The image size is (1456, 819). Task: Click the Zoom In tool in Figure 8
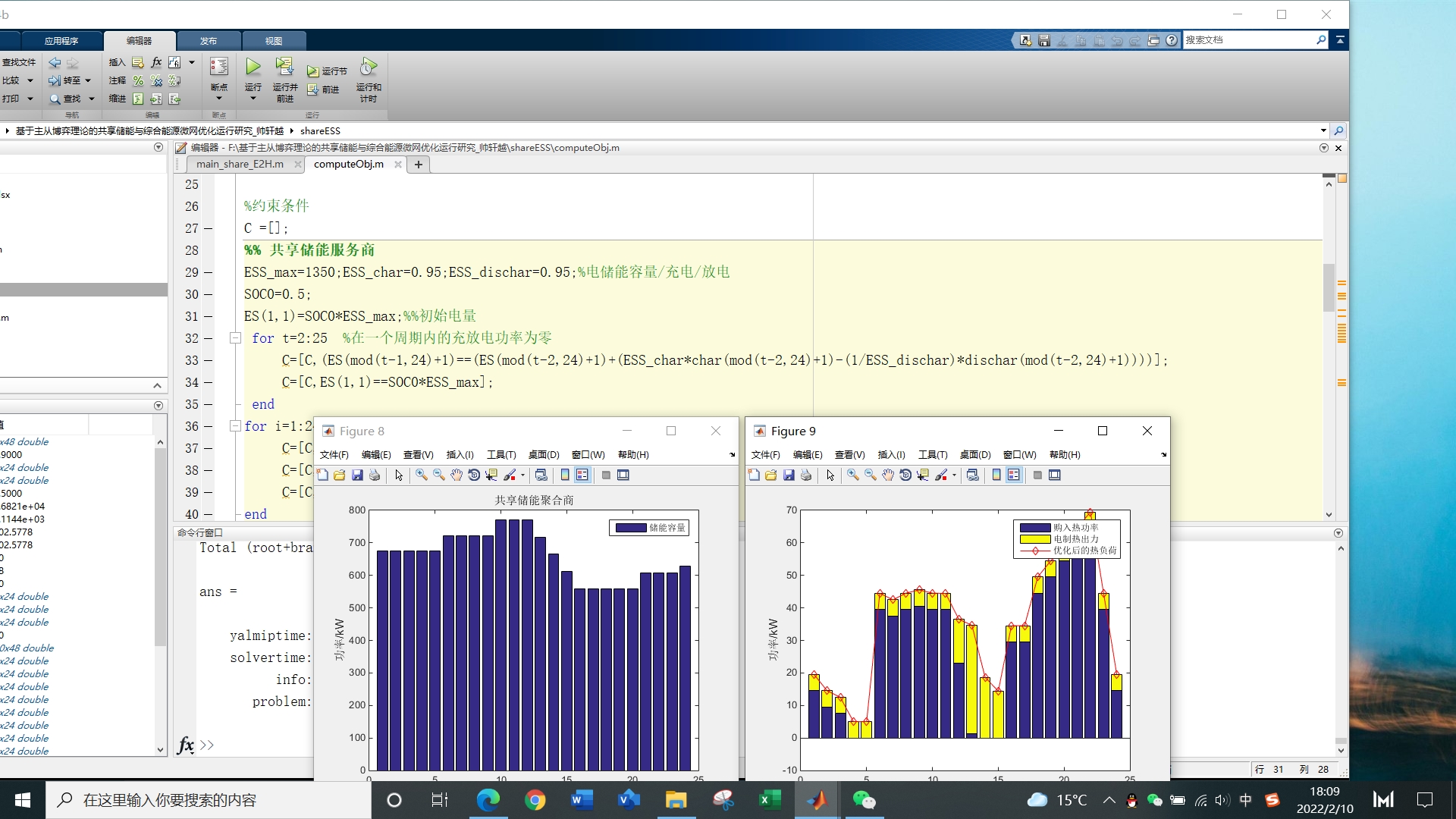422,475
